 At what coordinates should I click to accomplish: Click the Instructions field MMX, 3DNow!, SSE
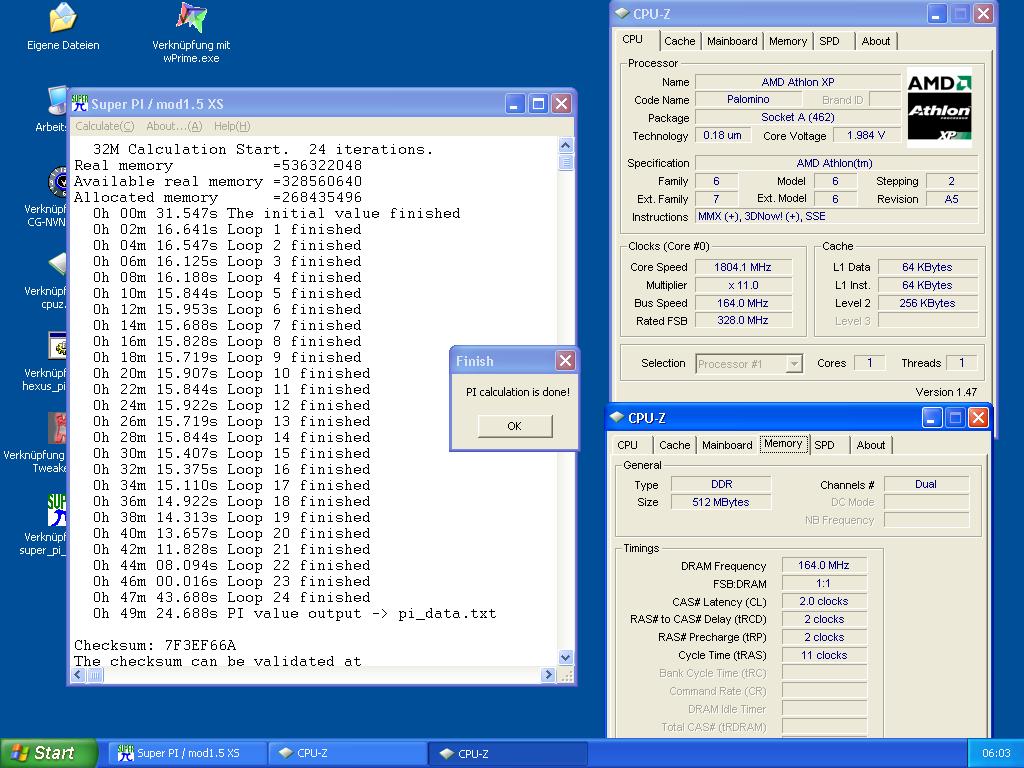click(837, 217)
